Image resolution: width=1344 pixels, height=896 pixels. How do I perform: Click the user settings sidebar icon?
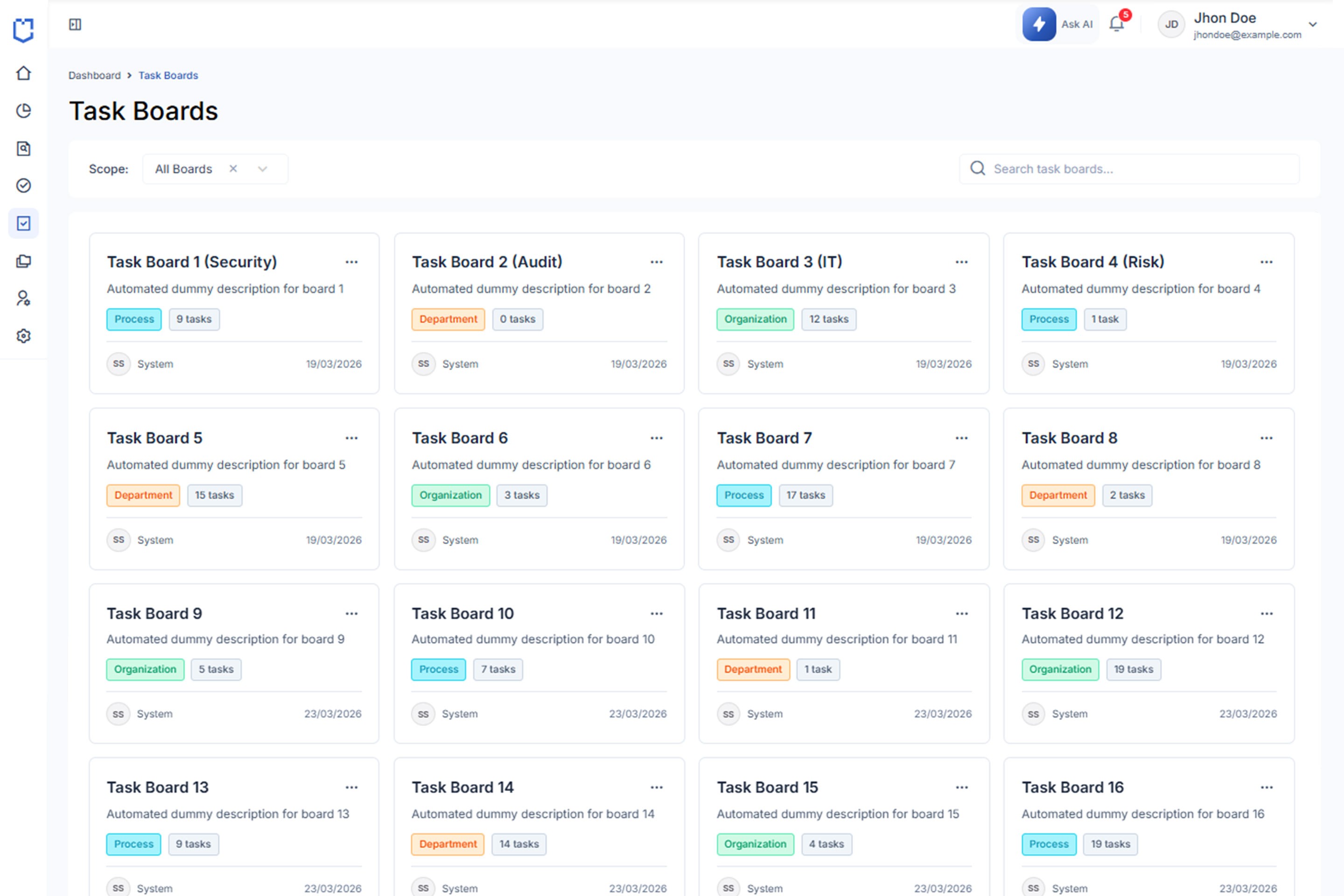(23, 298)
